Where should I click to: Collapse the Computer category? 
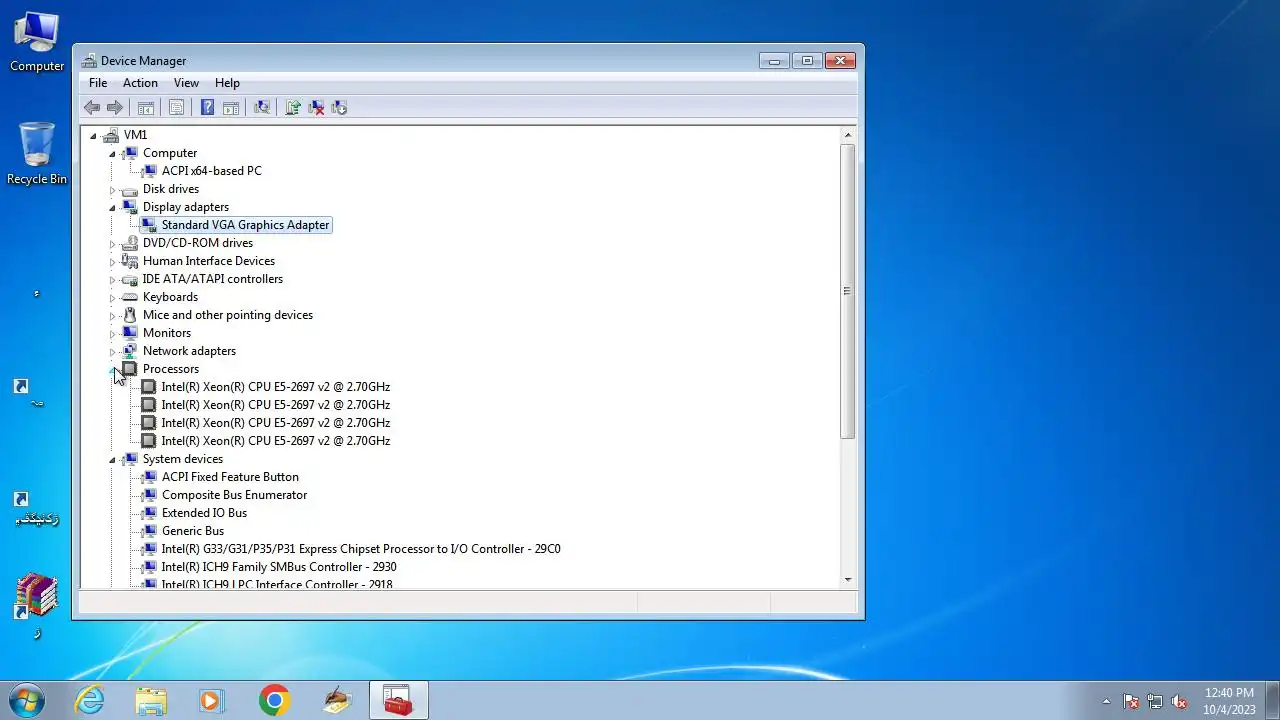click(112, 153)
